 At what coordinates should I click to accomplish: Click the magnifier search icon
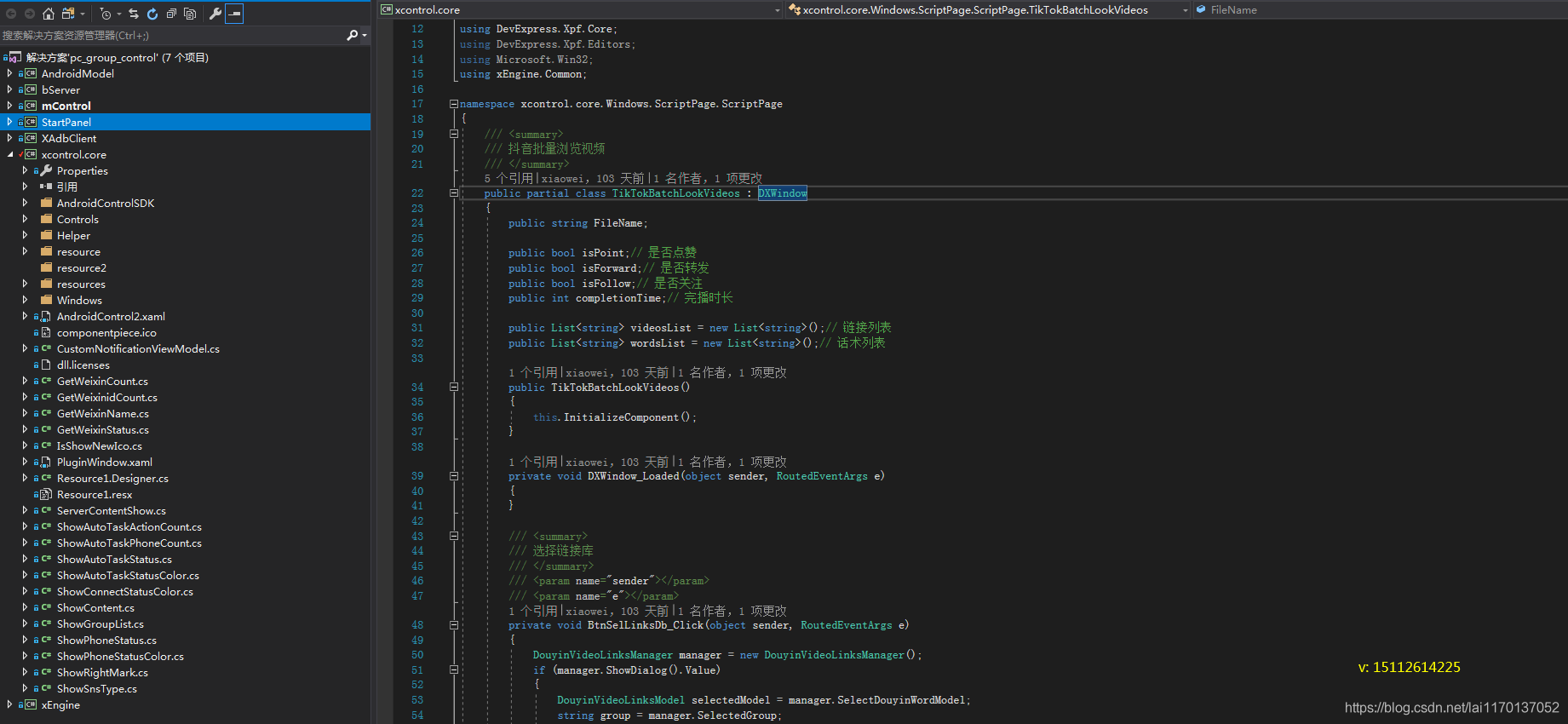pos(352,36)
